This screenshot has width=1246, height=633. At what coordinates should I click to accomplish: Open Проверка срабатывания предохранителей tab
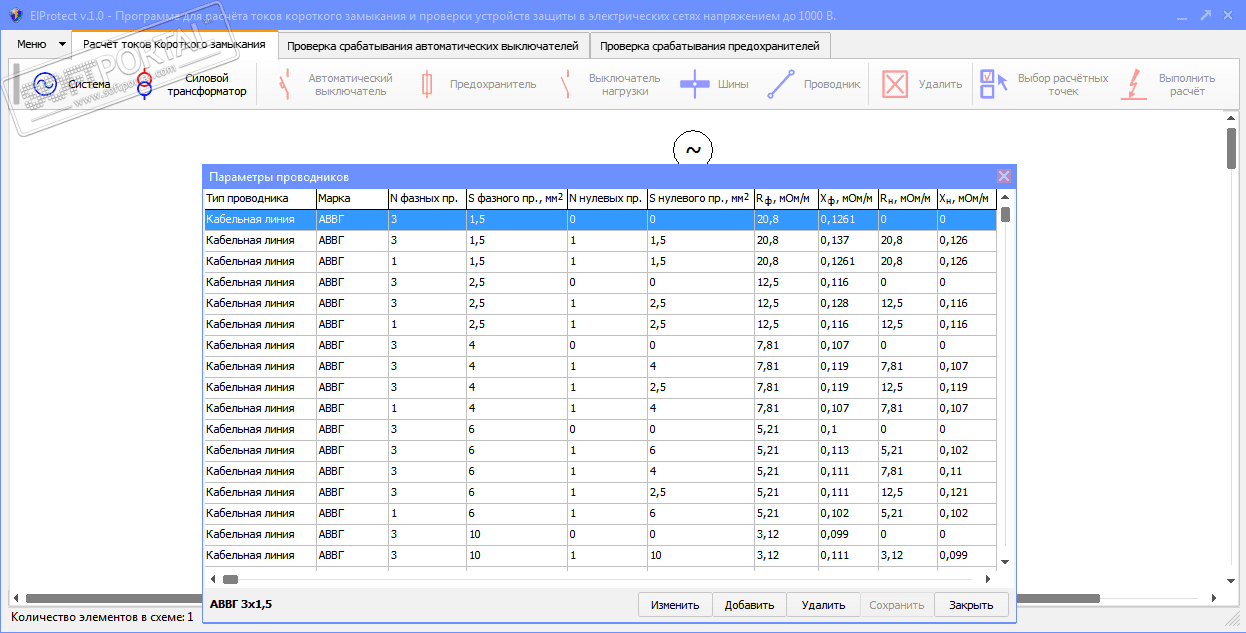[x=710, y=46]
